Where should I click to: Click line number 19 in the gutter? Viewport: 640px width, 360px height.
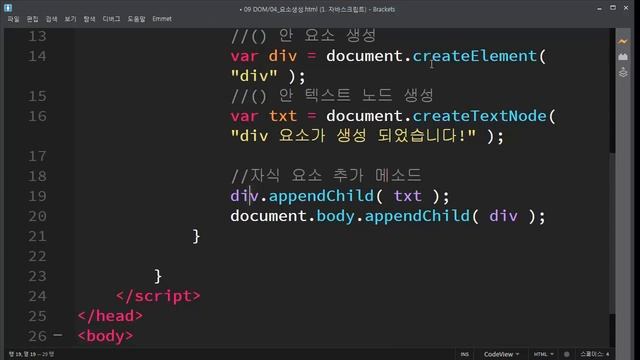[x=37, y=196]
